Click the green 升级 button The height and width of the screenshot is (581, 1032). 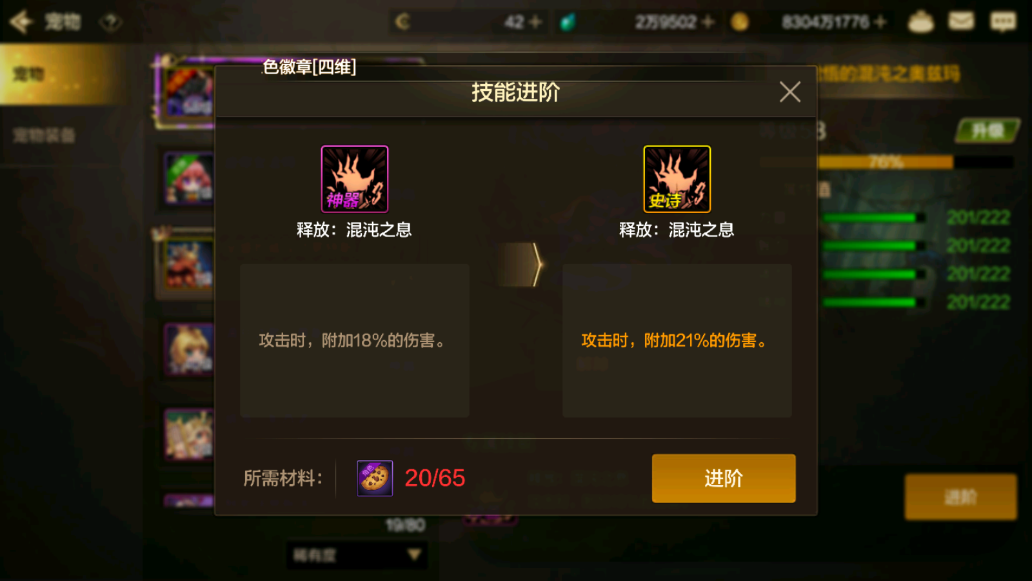[987, 131]
